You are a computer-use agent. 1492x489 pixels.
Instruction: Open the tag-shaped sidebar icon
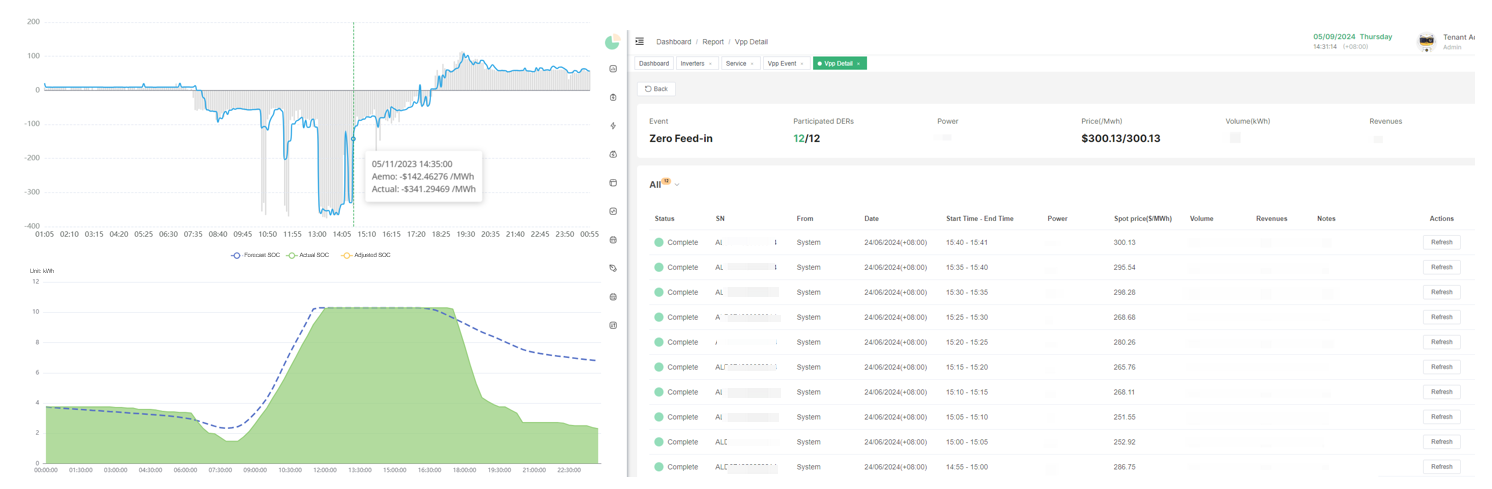[x=613, y=268]
